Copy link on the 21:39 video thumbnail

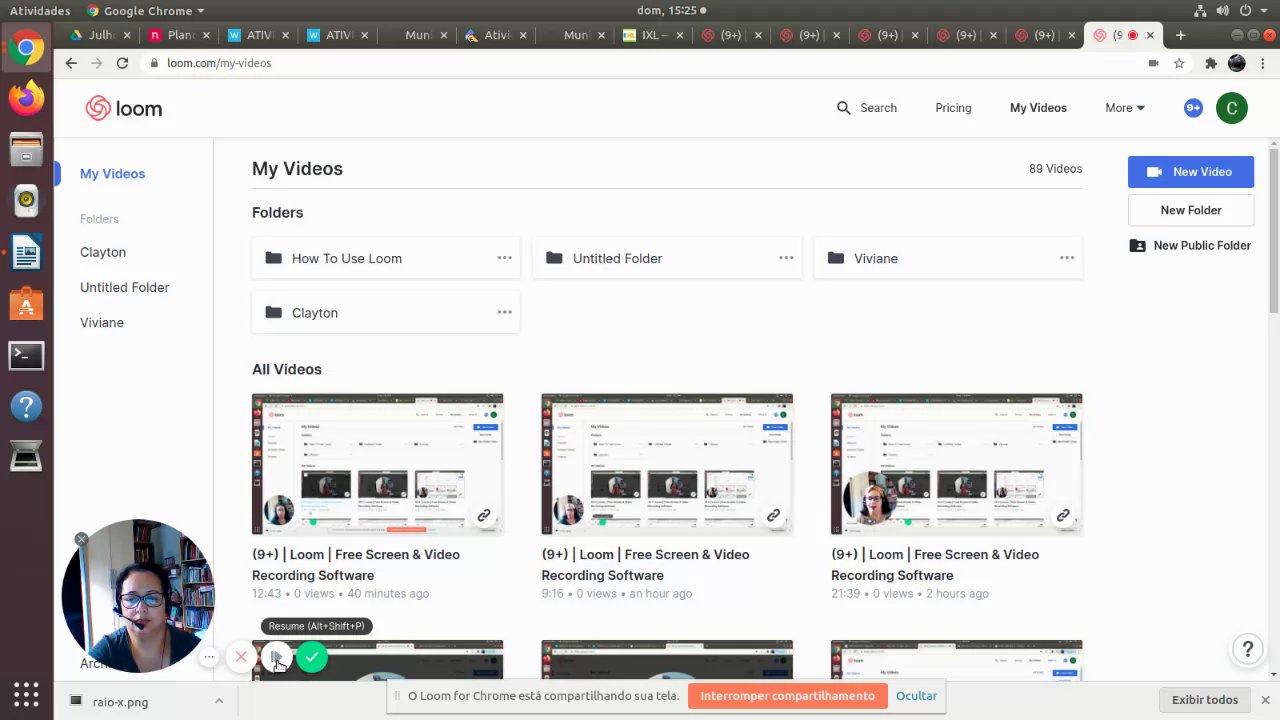pyautogui.click(x=1063, y=516)
